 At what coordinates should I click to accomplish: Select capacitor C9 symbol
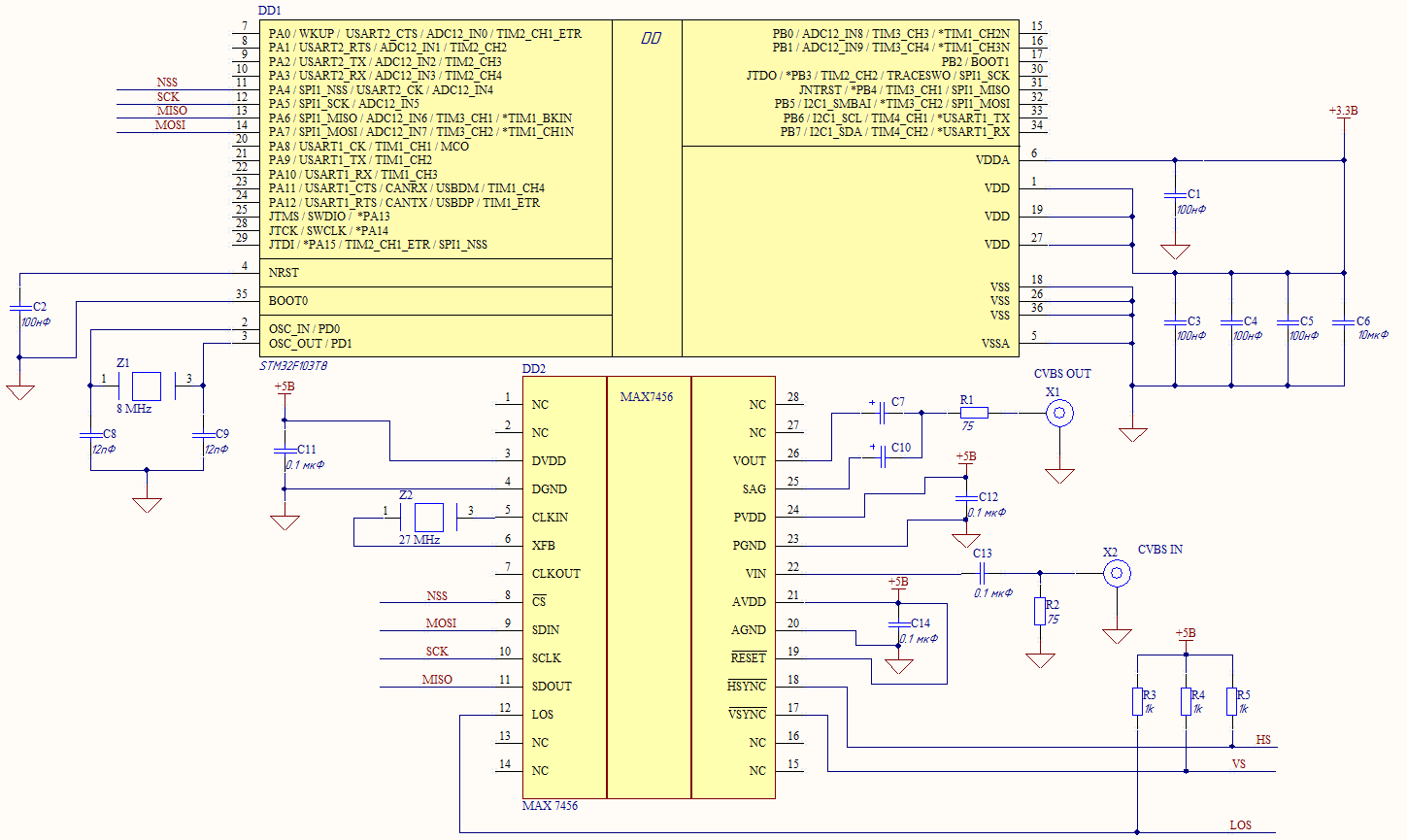[203, 434]
